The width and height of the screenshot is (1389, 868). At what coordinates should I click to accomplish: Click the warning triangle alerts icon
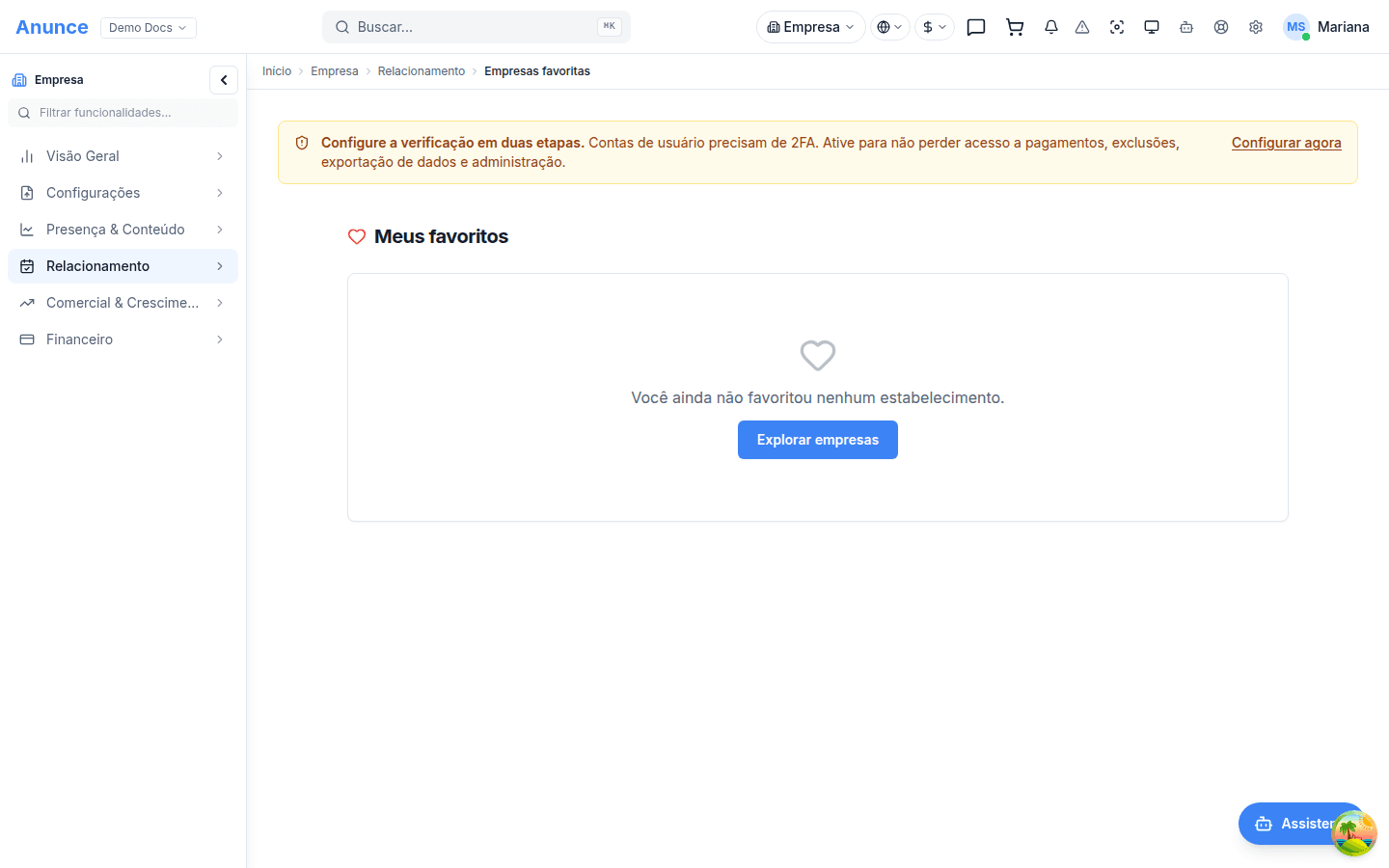click(1082, 27)
